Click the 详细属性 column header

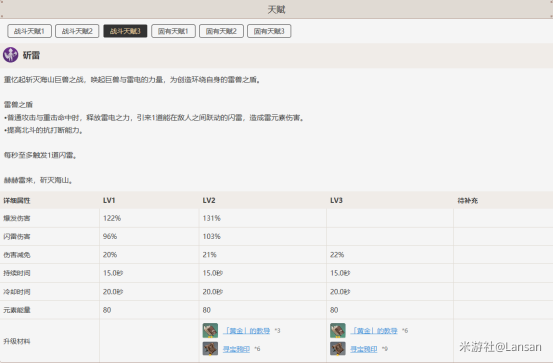(17, 200)
